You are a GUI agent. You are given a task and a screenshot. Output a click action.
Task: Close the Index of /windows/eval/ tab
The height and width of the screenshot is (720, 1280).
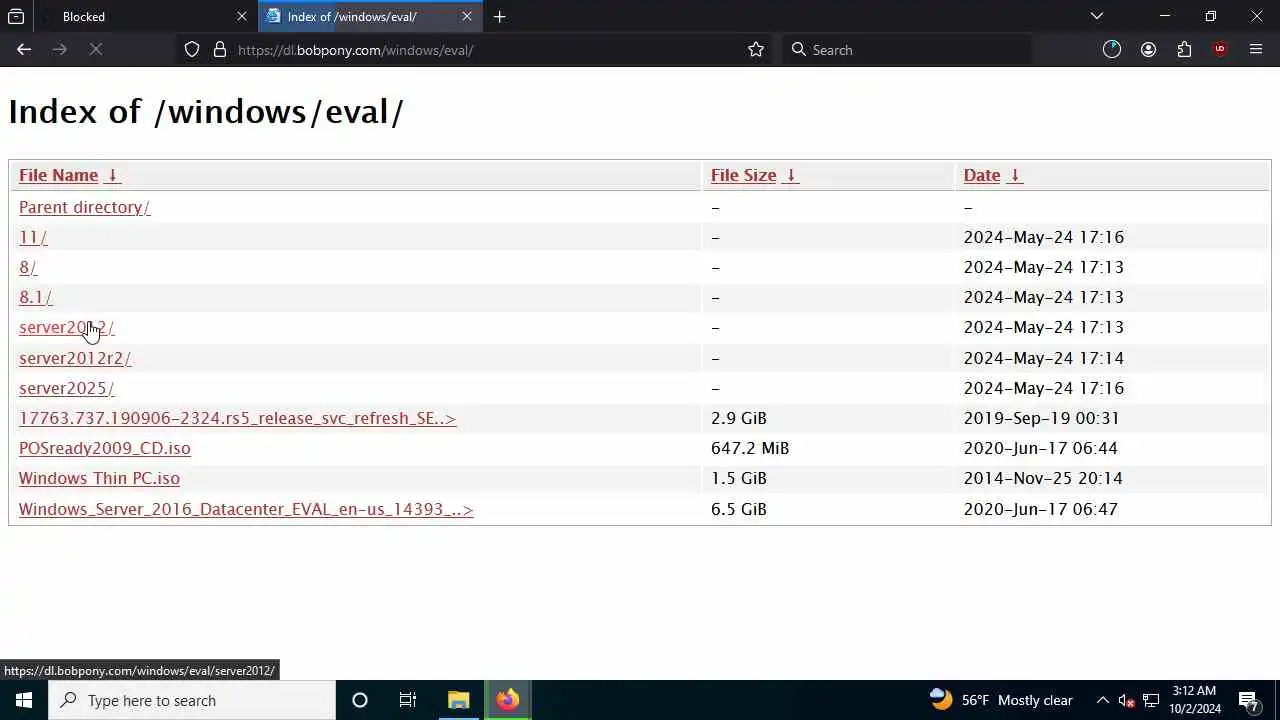point(467,16)
